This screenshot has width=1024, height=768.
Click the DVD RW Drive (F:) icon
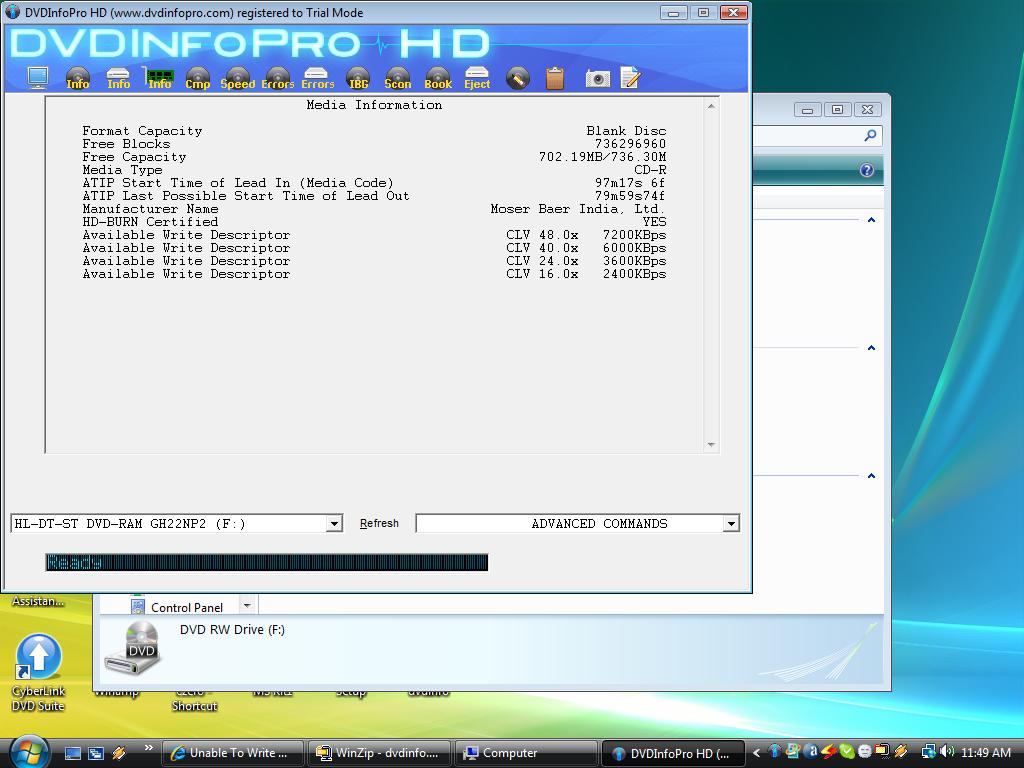click(x=134, y=647)
